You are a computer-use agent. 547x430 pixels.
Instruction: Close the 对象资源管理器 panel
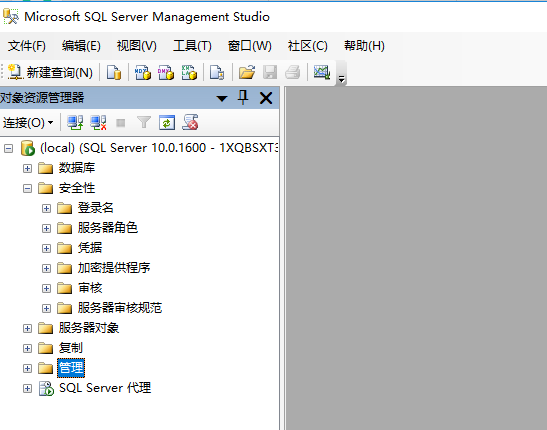coord(266,98)
